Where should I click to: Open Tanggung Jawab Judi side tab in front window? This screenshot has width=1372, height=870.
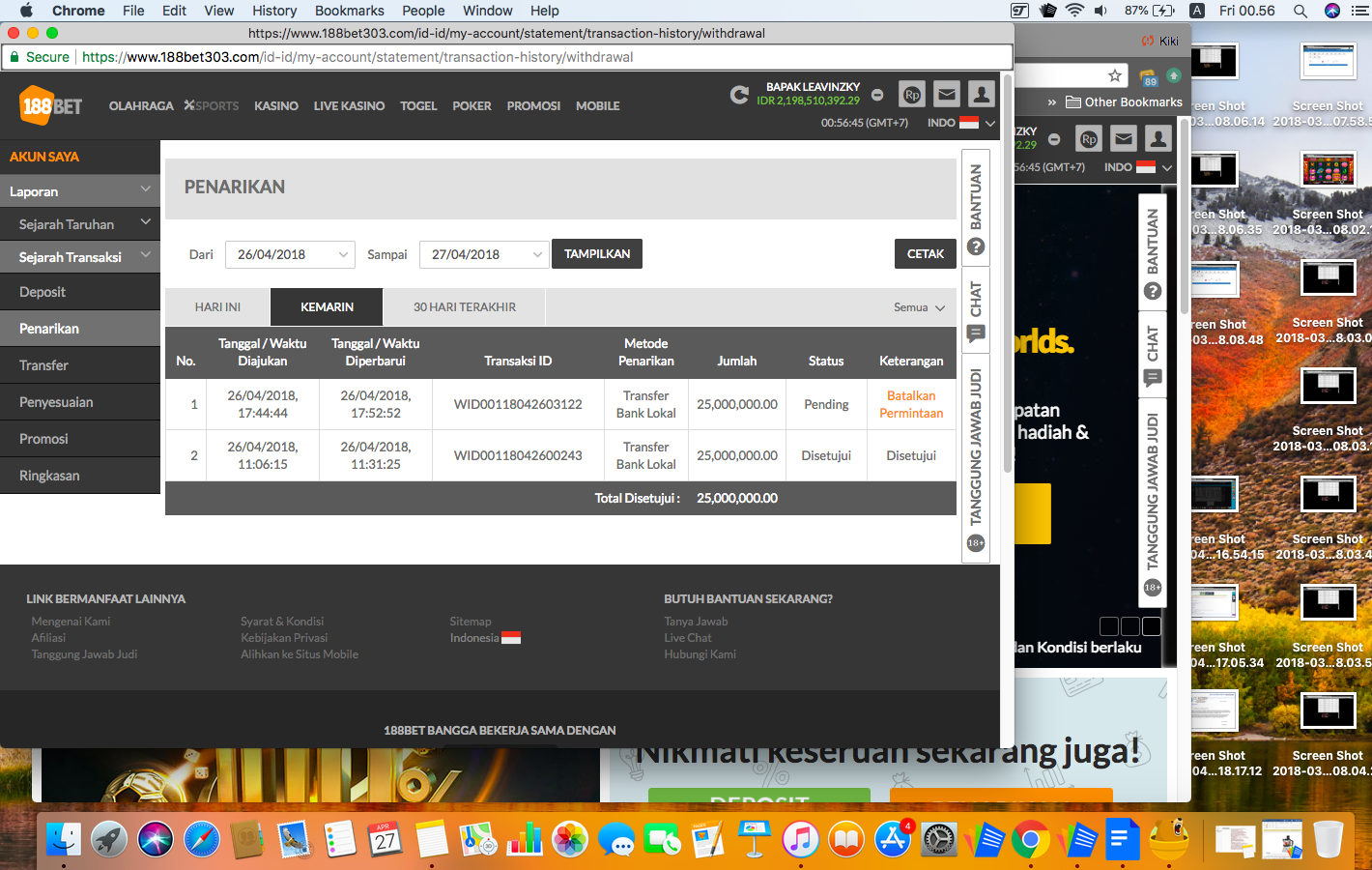(976, 457)
